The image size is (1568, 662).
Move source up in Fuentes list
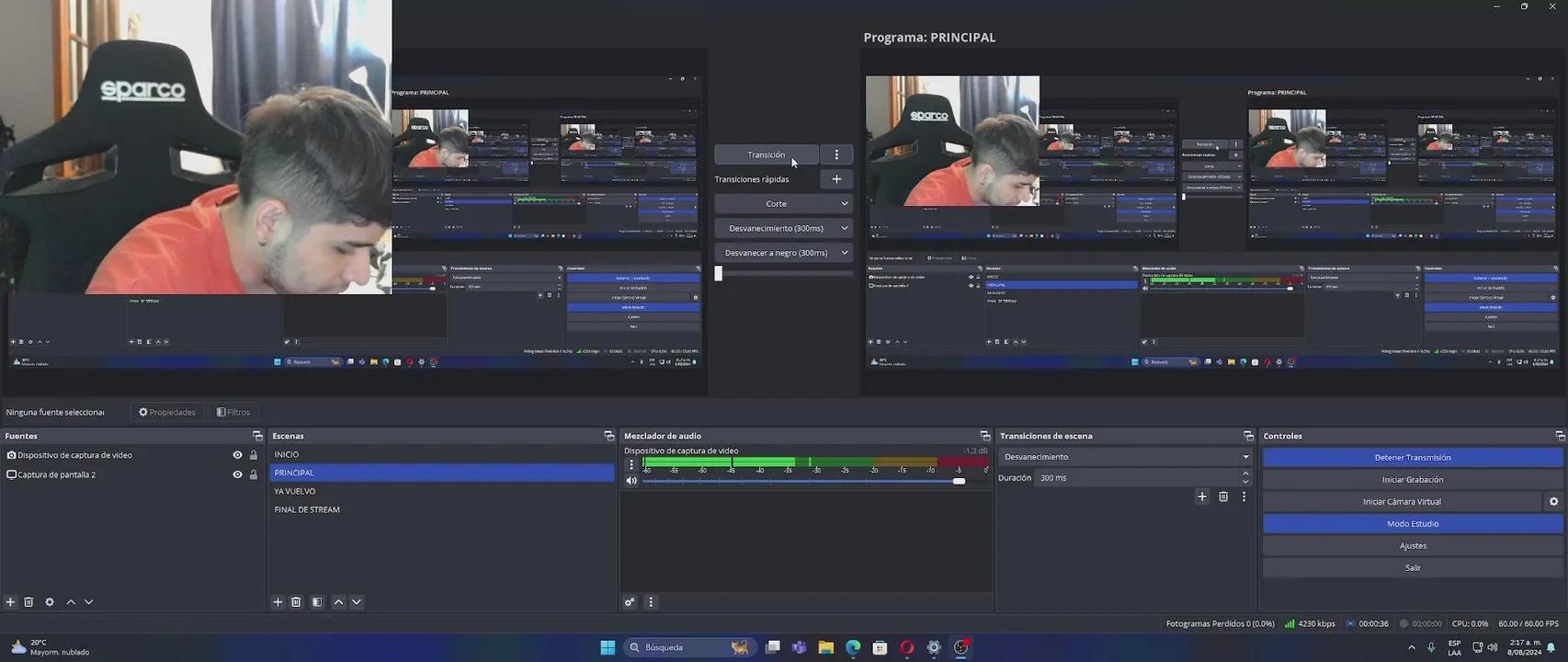tap(71, 602)
